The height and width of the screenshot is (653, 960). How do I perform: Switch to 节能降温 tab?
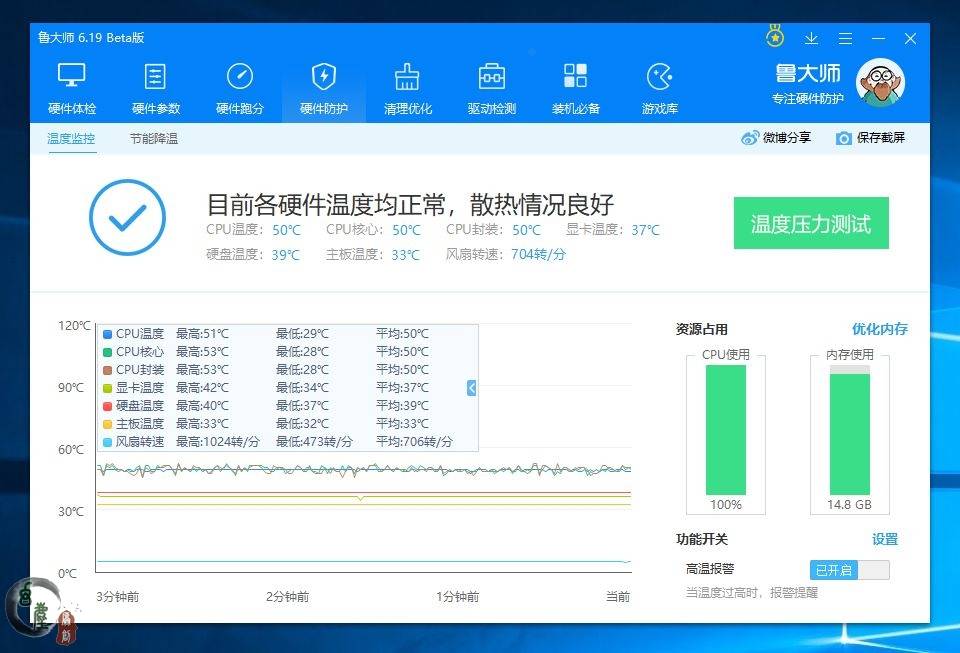click(154, 139)
